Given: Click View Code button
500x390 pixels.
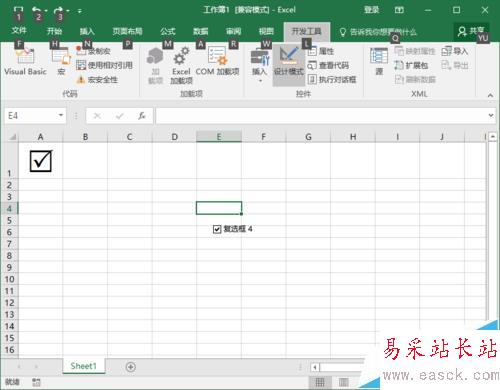Looking at the screenshot, I should click(328, 65).
